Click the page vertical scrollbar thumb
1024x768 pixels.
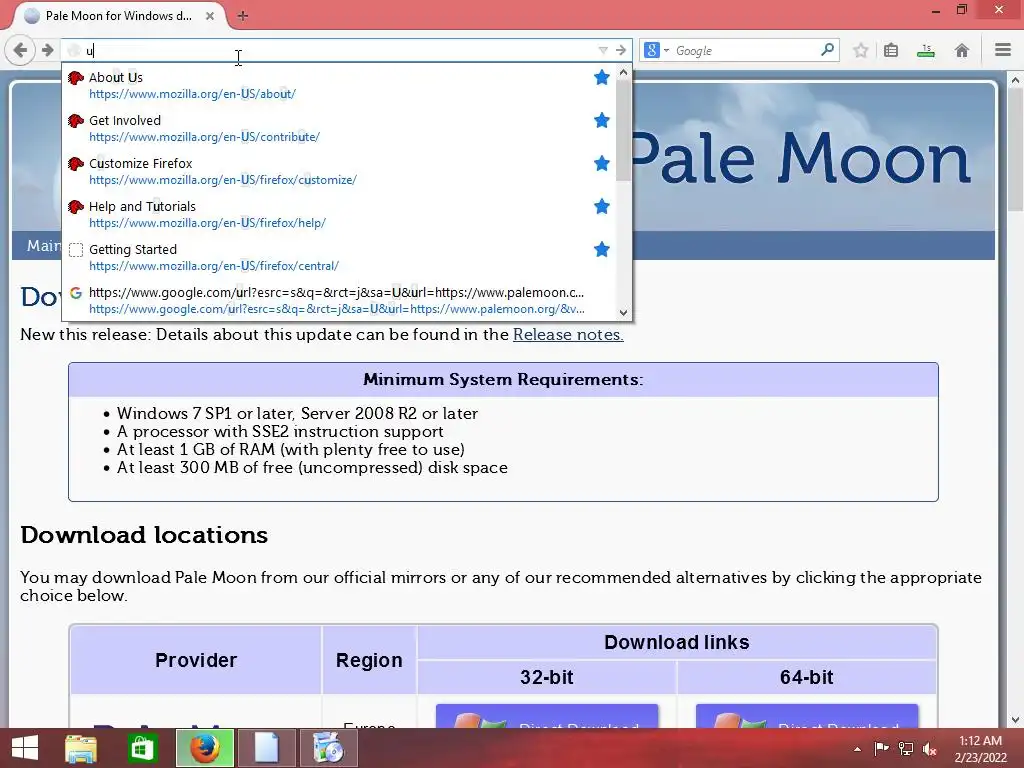[x=1015, y=150]
